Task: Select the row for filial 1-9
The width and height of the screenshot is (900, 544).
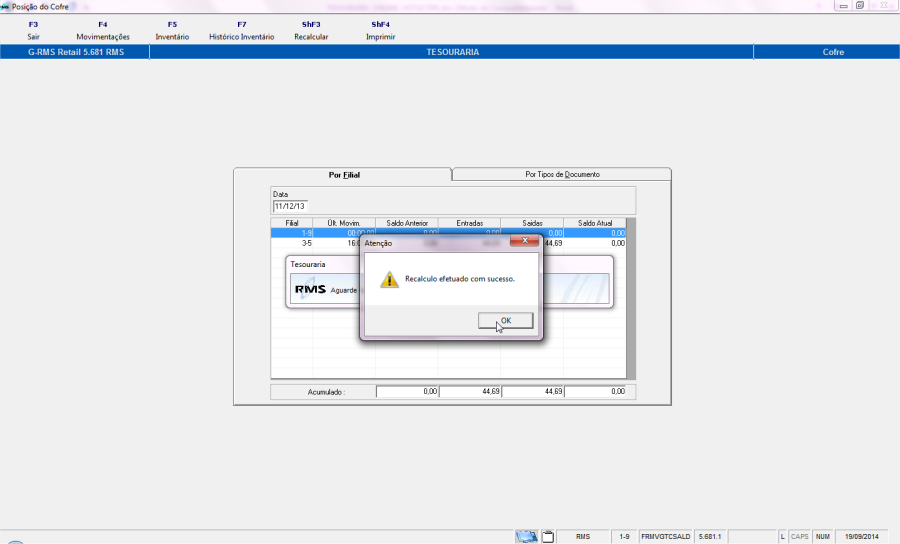Action: (x=448, y=233)
